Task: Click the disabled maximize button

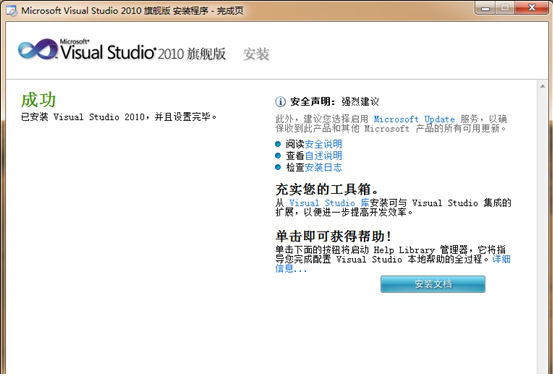Action: [505, 8]
